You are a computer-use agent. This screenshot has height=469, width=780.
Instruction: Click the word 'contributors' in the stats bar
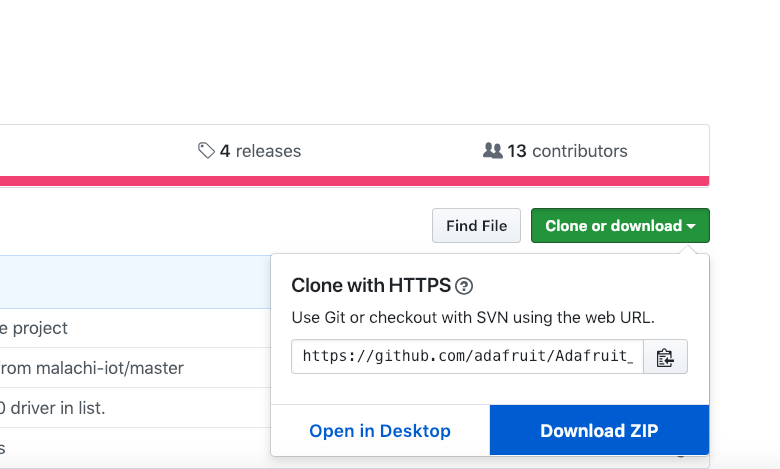point(580,151)
